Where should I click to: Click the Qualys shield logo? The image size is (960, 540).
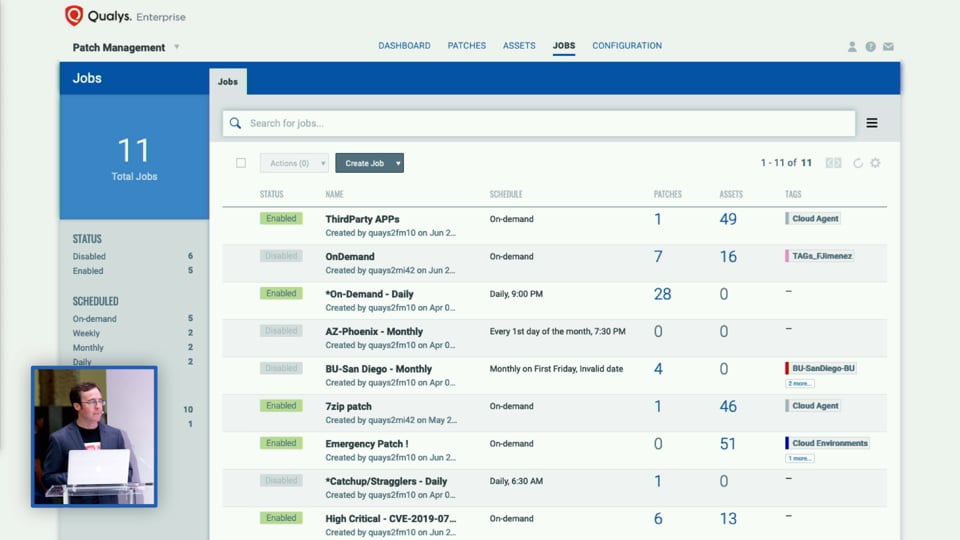74,15
